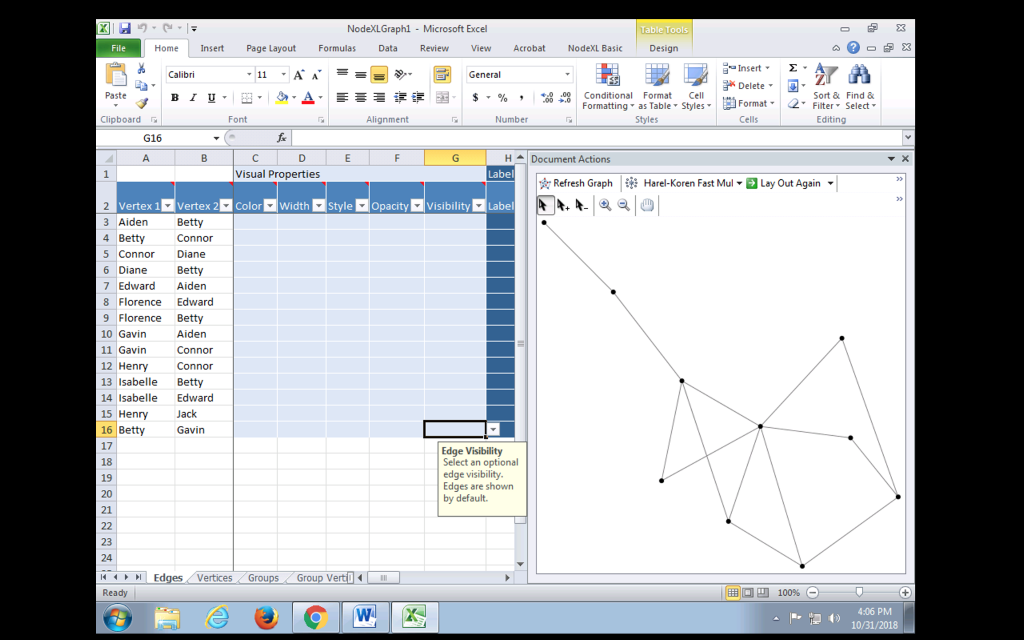Open Format as Table gallery
This screenshot has height=640, width=1024.
(657, 87)
